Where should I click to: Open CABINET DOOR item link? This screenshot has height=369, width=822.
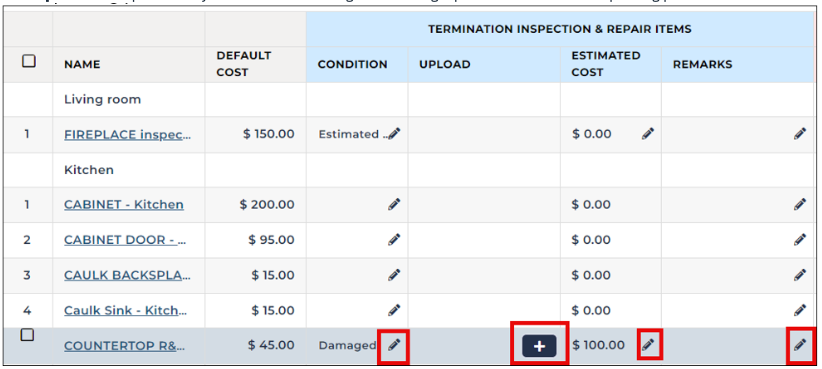point(125,240)
